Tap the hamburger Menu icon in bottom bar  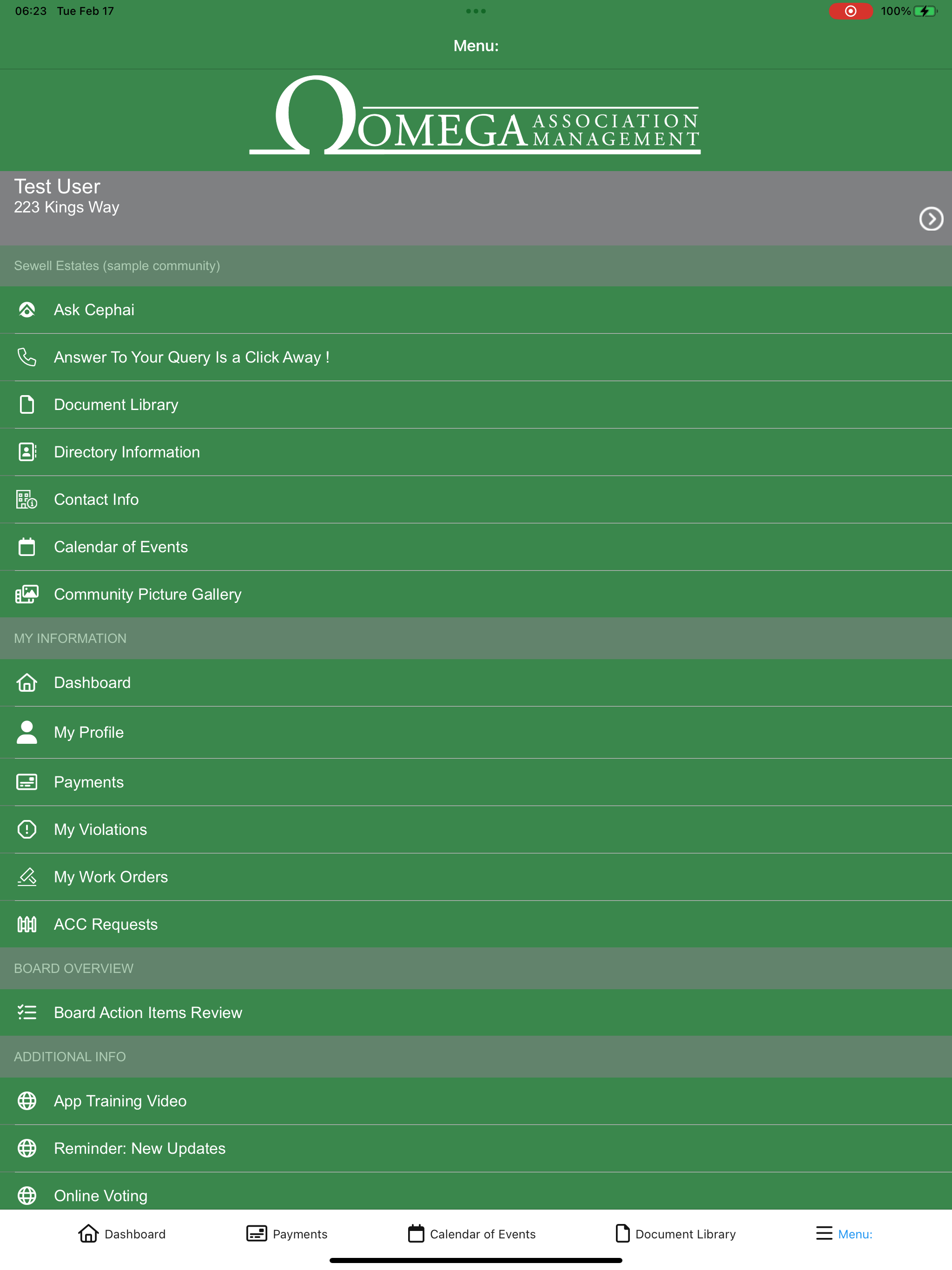point(824,1233)
